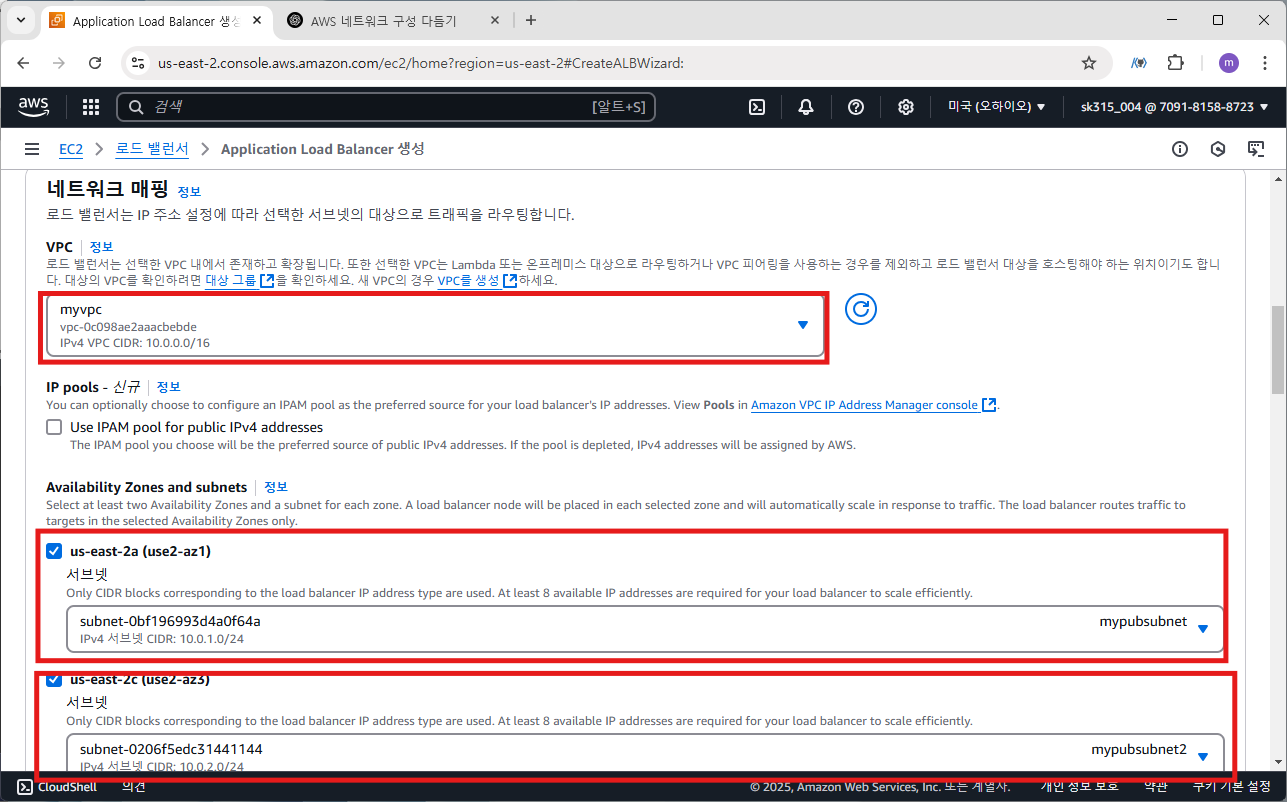This screenshot has height=802, width=1287.
Task: Open 정보 link next to VPC heading
Action: (101, 246)
